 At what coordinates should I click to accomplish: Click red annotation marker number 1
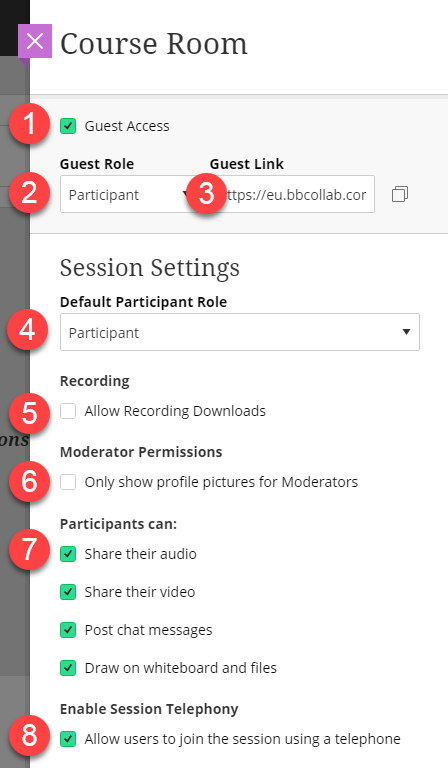click(x=29, y=123)
